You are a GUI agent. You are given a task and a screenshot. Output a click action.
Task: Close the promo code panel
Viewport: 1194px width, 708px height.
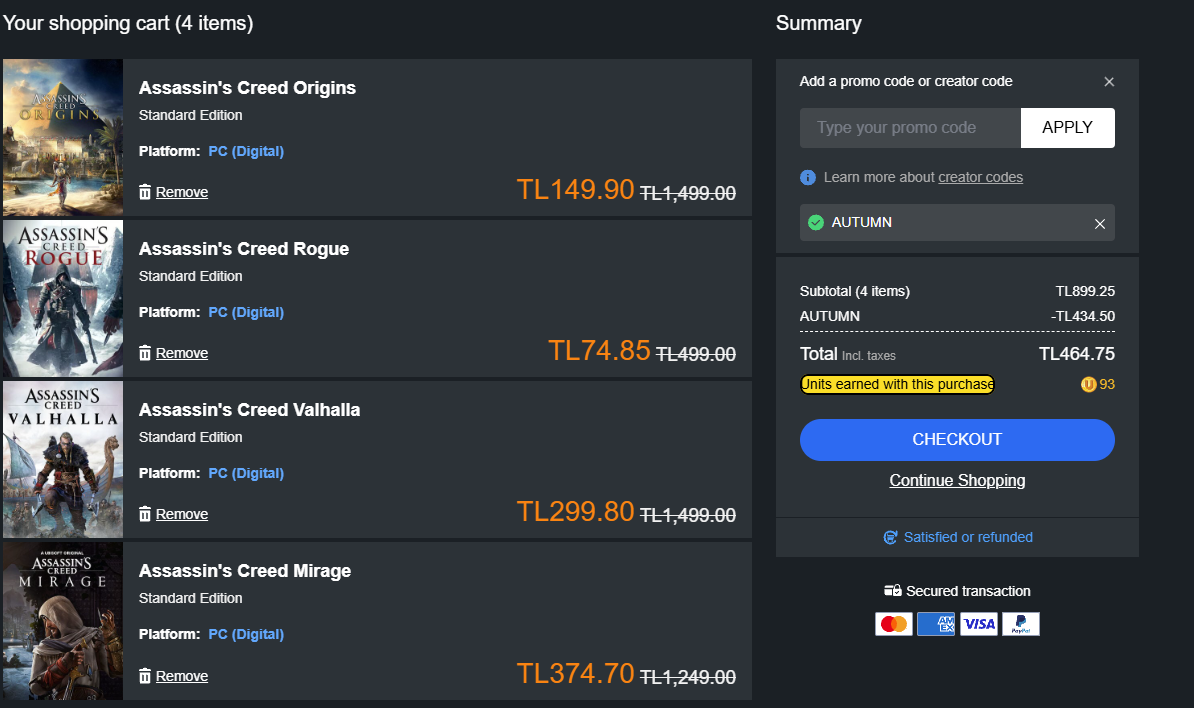[x=1109, y=82]
